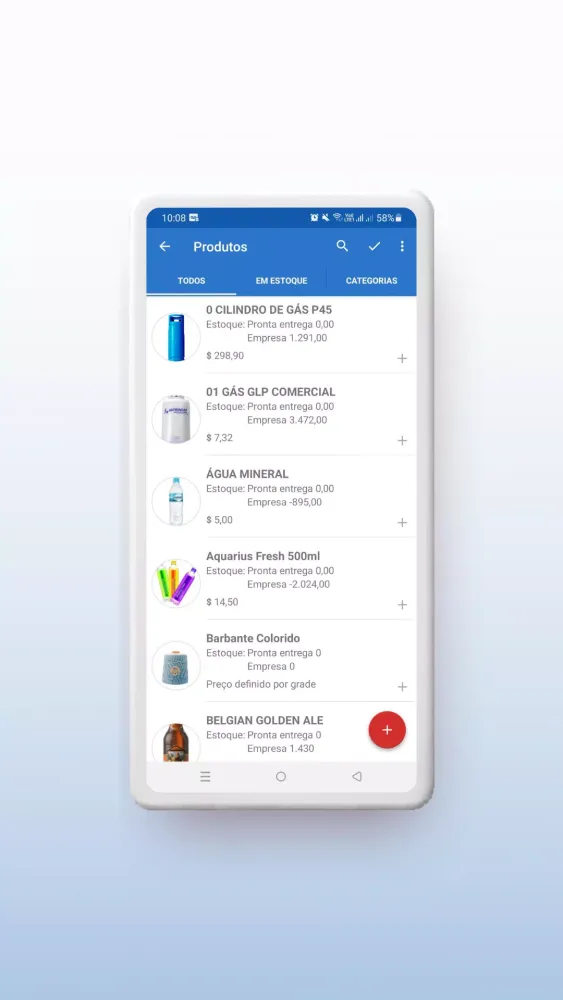The image size is (563, 1000).
Task: Tap status bar clock 10:08
Action: (x=173, y=218)
